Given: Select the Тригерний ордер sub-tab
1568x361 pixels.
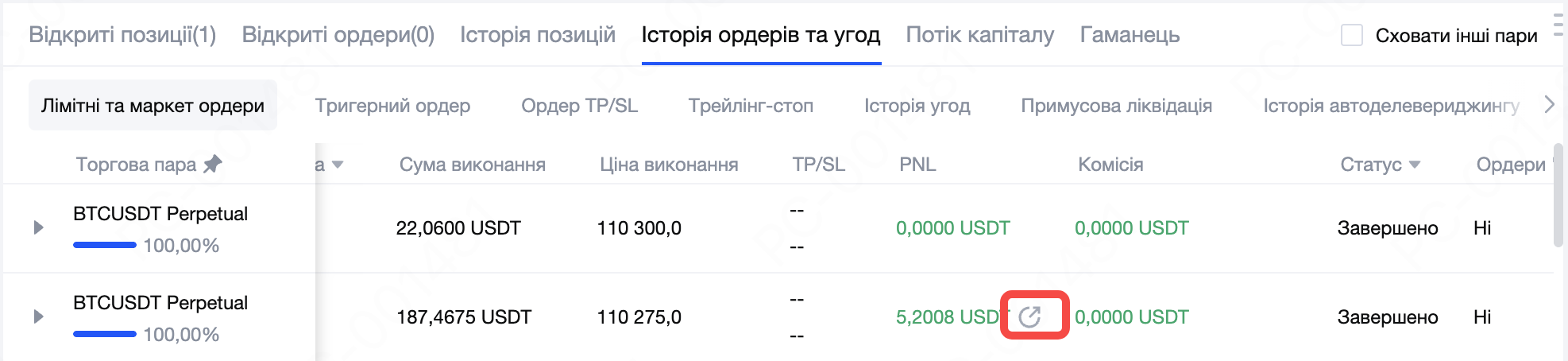Looking at the screenshot, I should 392,106.
